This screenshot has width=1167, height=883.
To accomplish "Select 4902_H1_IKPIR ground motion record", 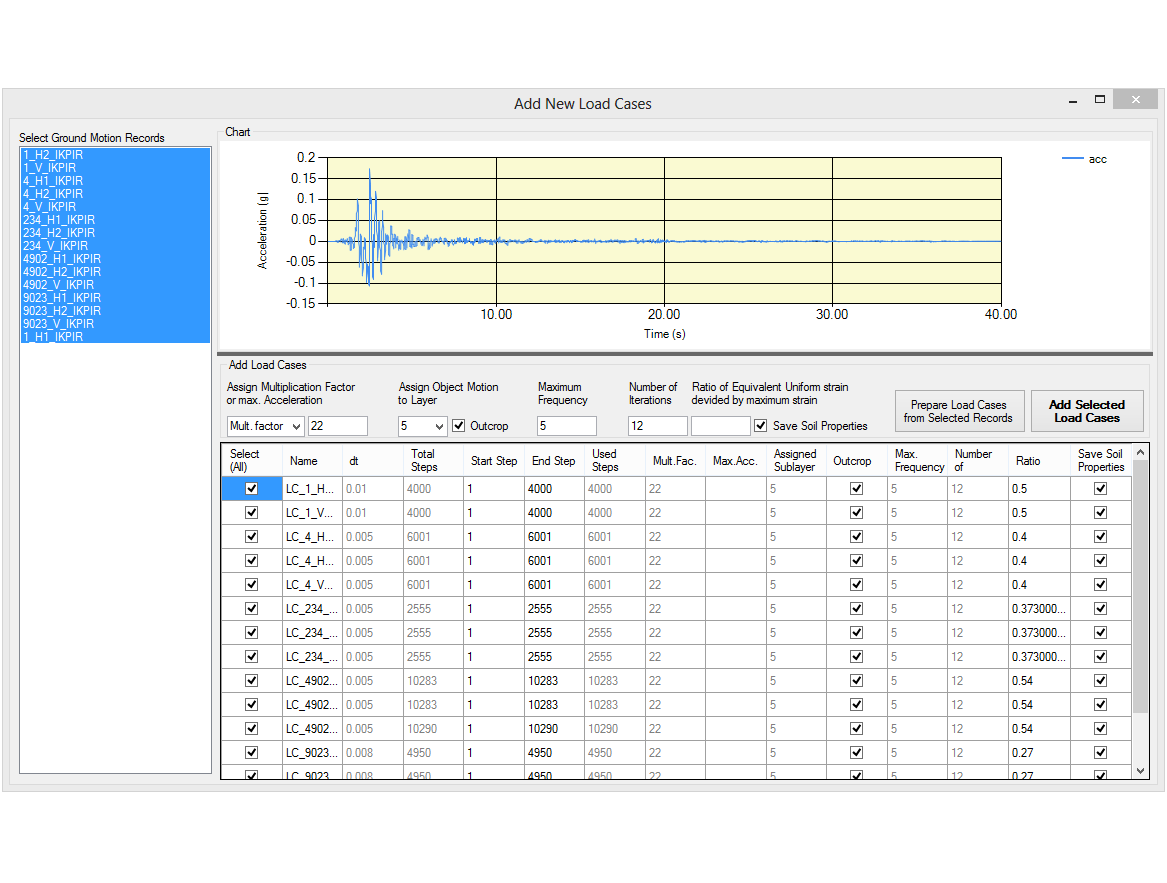I will click(x=62, y=259).
